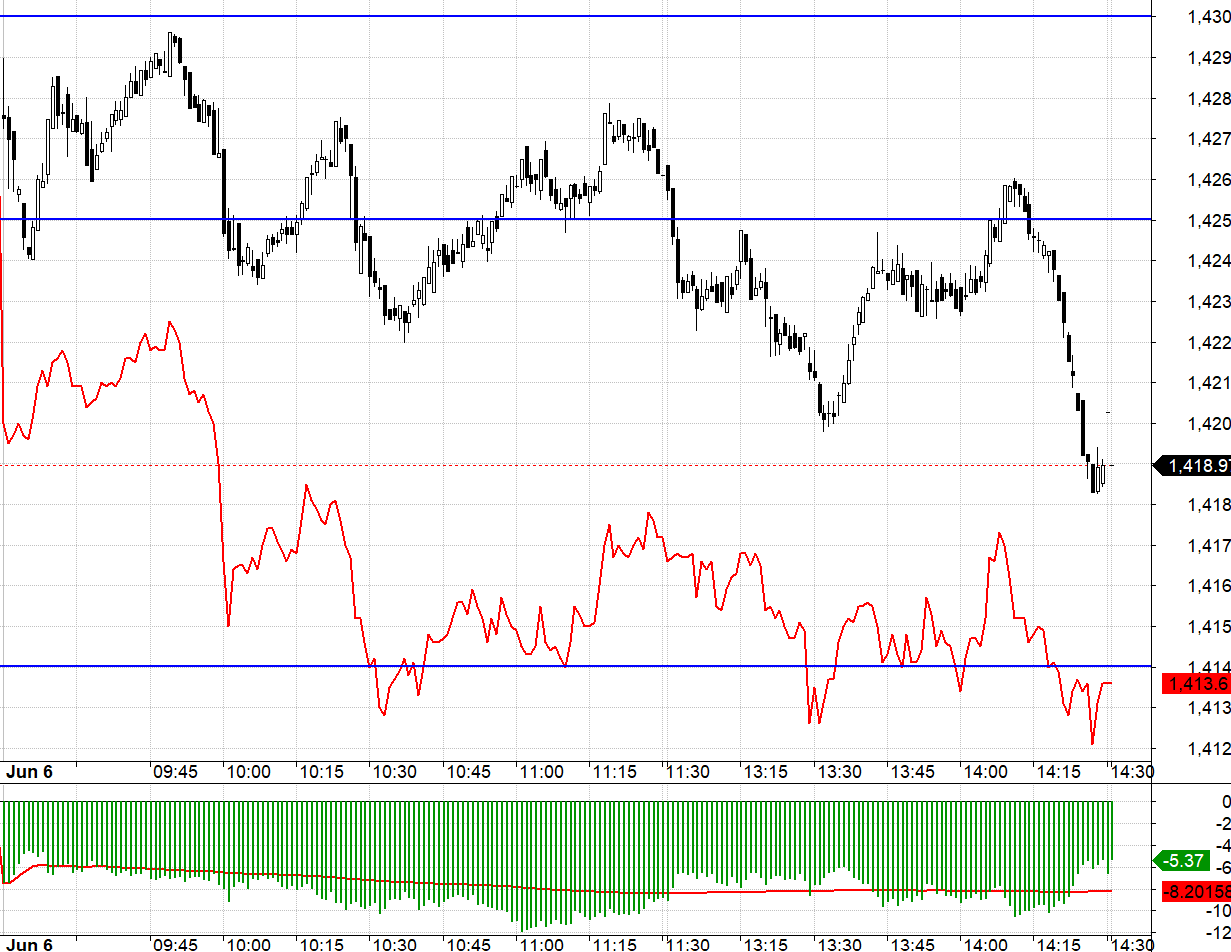Click the red 1,413.6 price badge

pyautogui.click(x=1194, y=684)
